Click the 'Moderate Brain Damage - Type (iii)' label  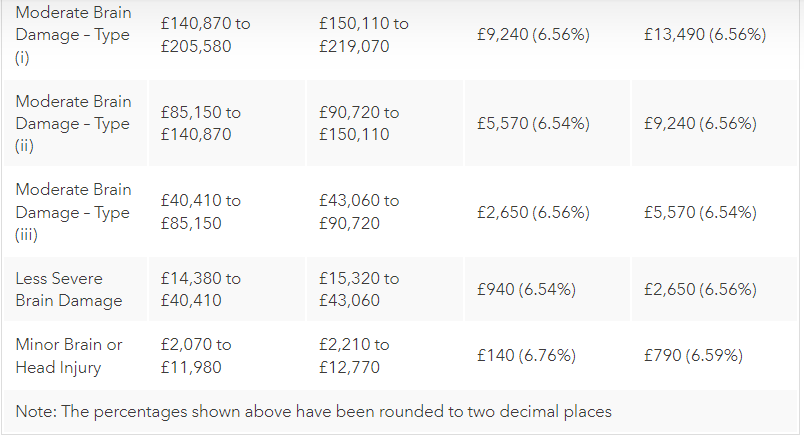click(x=73, y=212)
